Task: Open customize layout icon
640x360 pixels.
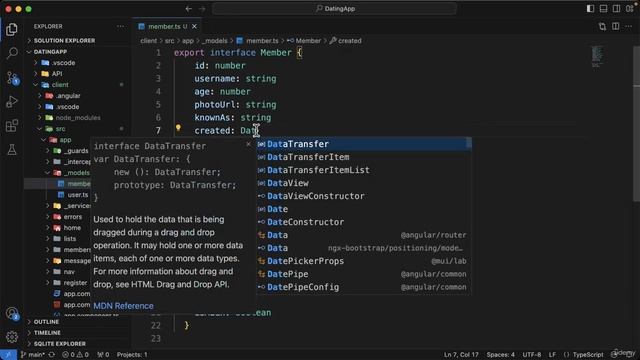Action: [629, 9]
